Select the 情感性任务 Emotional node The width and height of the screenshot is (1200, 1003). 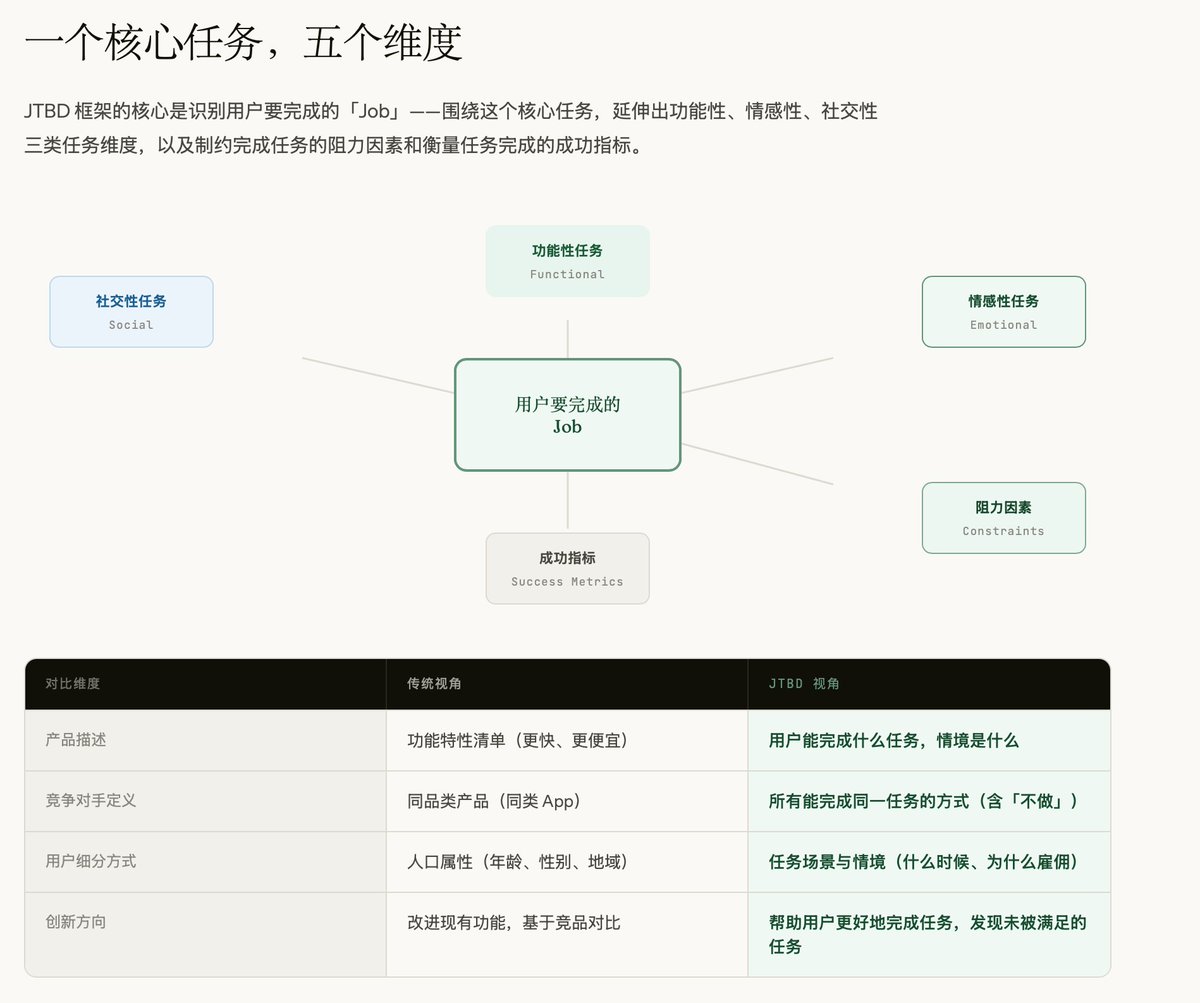pyautogui.click(x=1003, y=311)
